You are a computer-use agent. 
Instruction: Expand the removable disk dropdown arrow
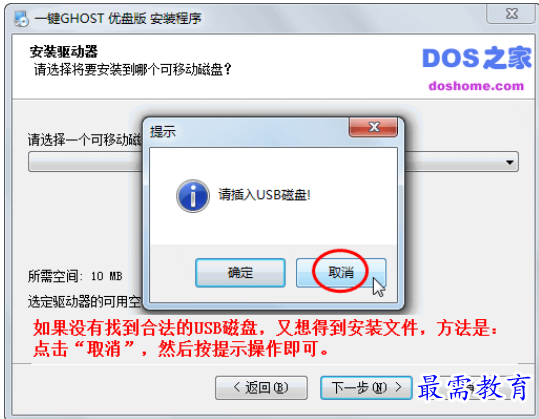[509, 162]
